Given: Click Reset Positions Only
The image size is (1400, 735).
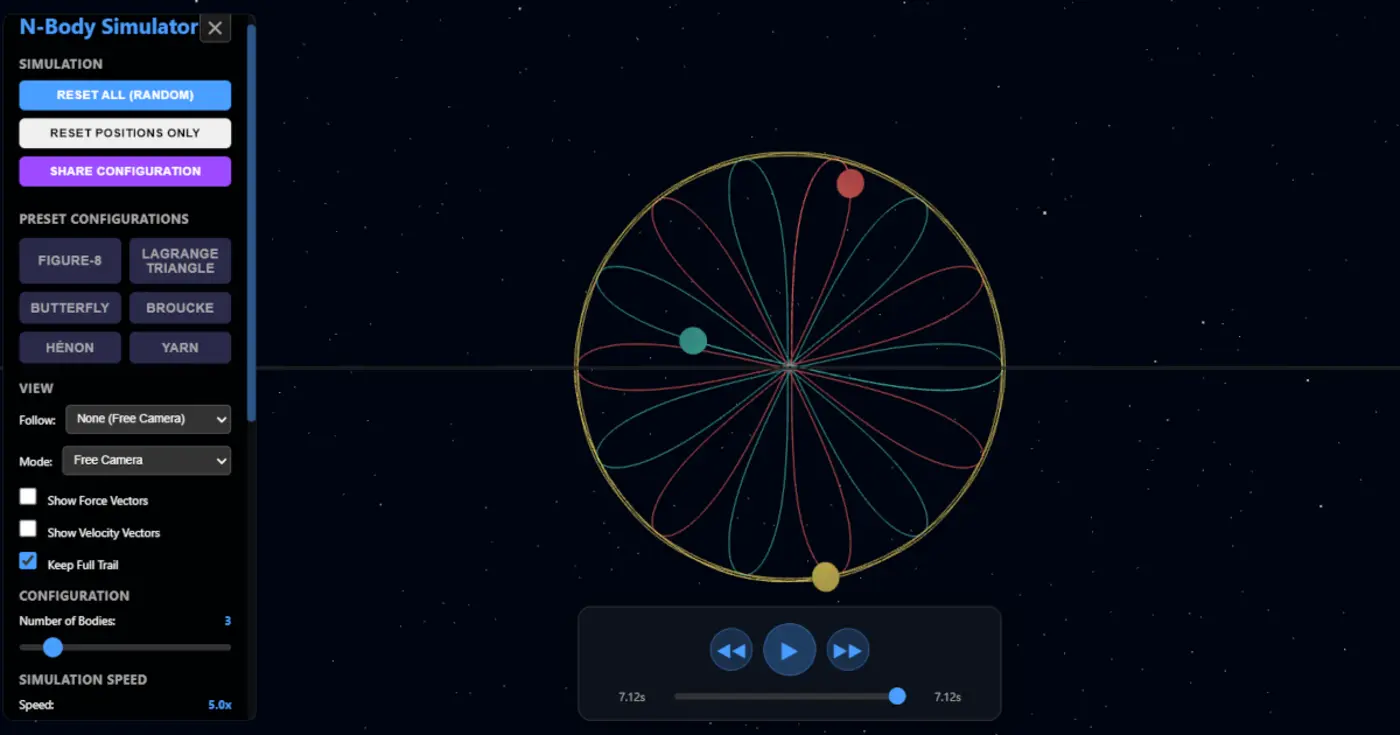Looking at the screenshot, I should click(x=124, y=132).
